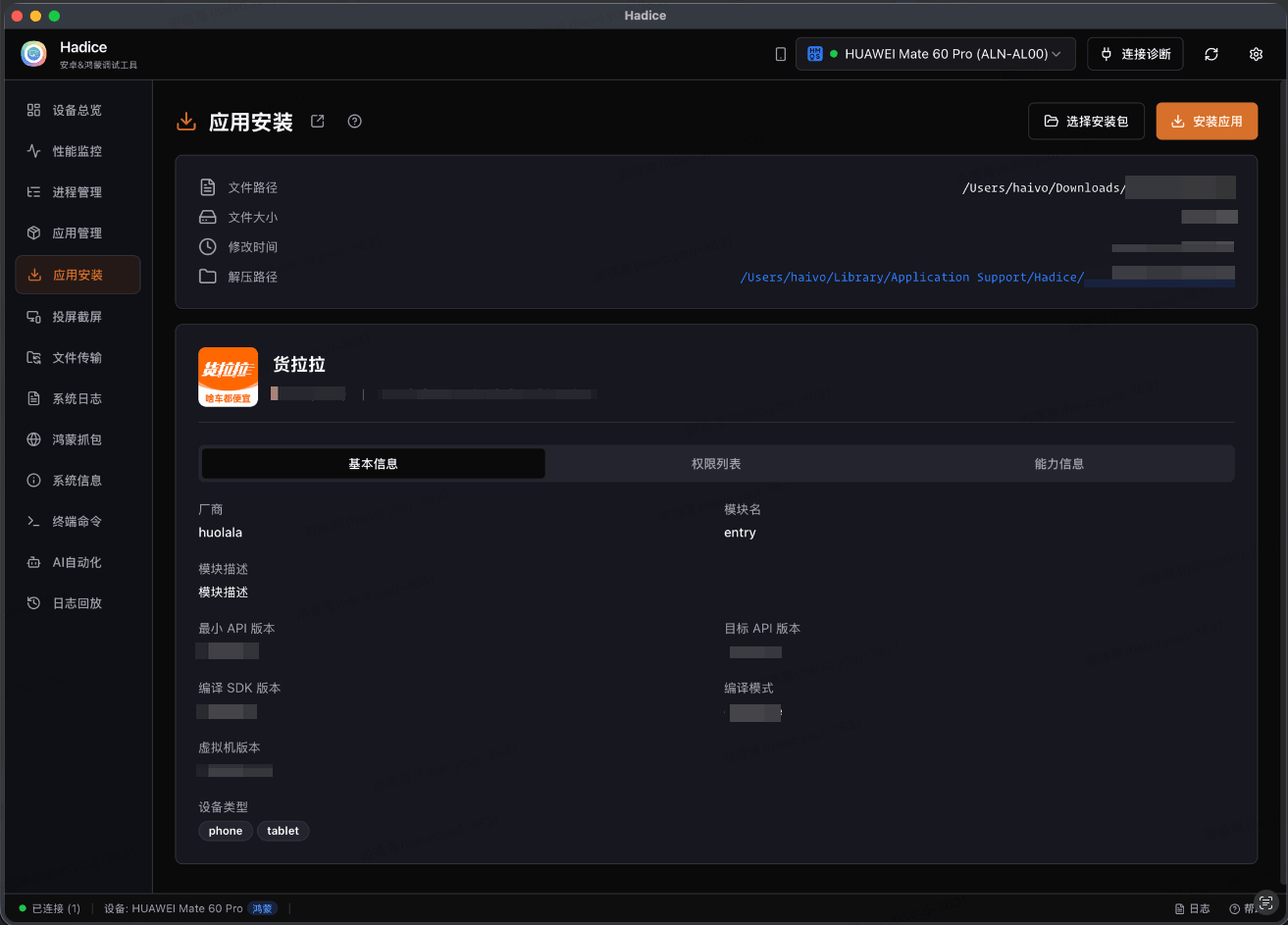Click the tablet device type chip
Viewport: 1288px width, 925px height.
point(283,831)
